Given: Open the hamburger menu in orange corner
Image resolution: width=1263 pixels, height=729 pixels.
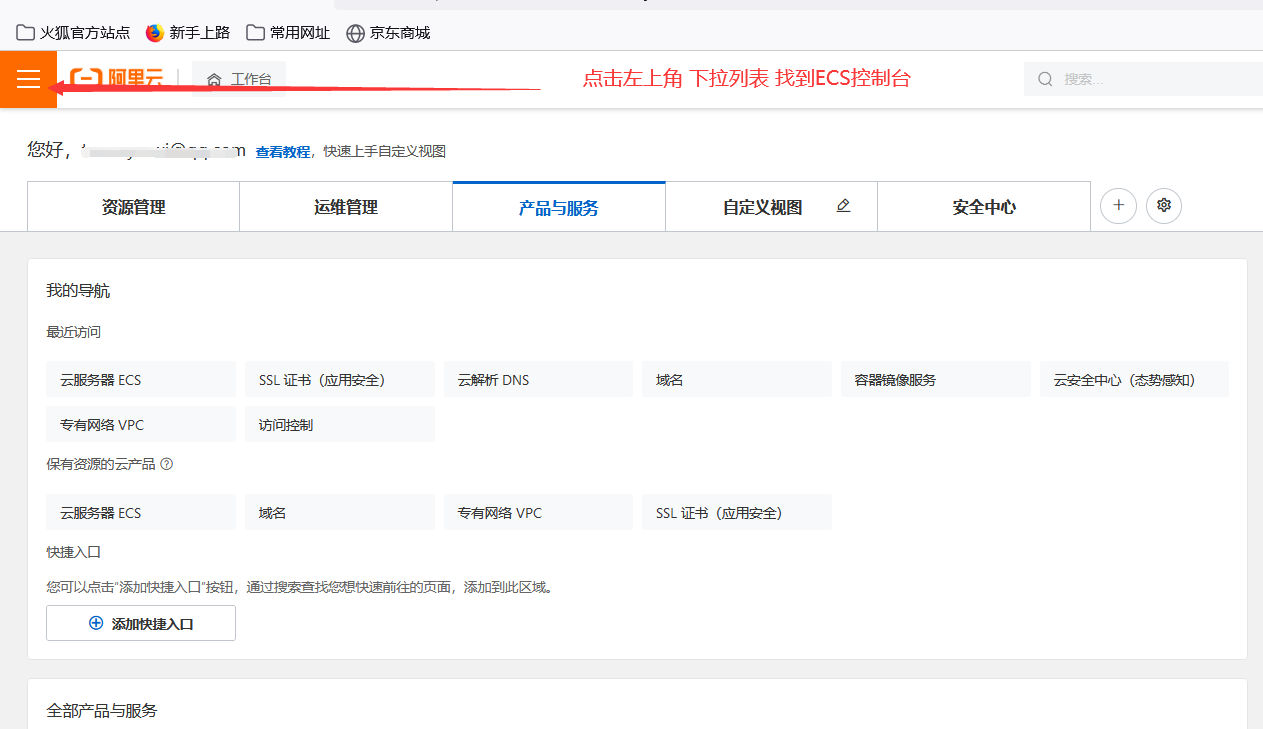Looking at the screenshot, I should tap(28, 79).
